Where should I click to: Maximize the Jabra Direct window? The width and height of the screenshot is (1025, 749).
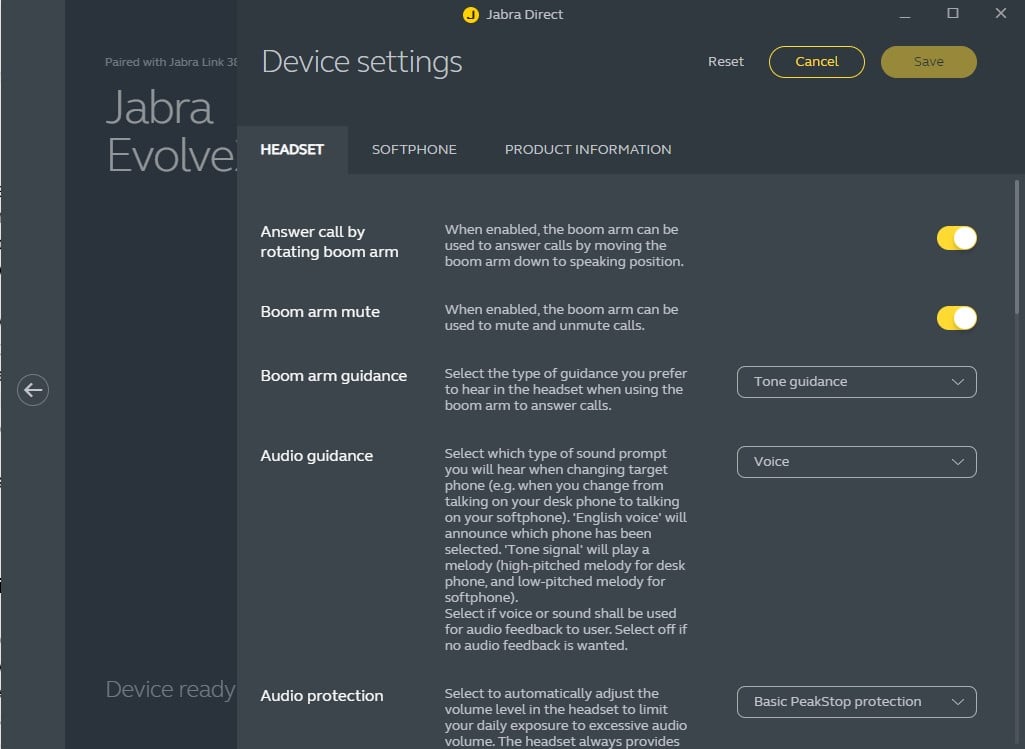pyautogui.click(x=953, y=14)
